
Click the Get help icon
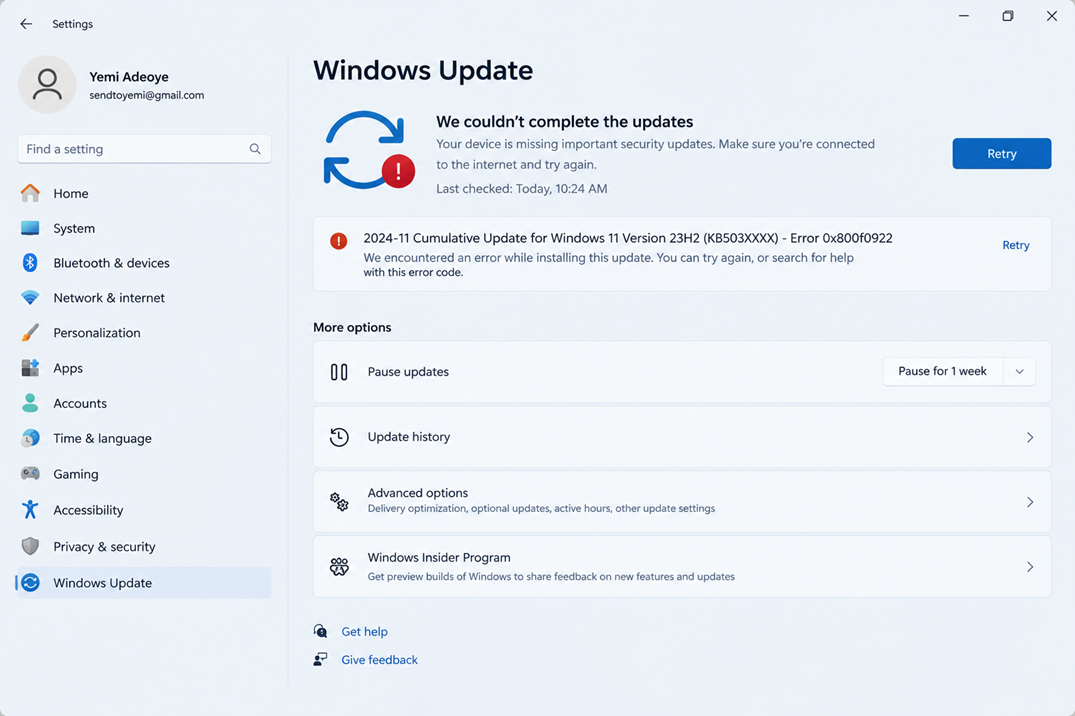(x=320, y=631)
